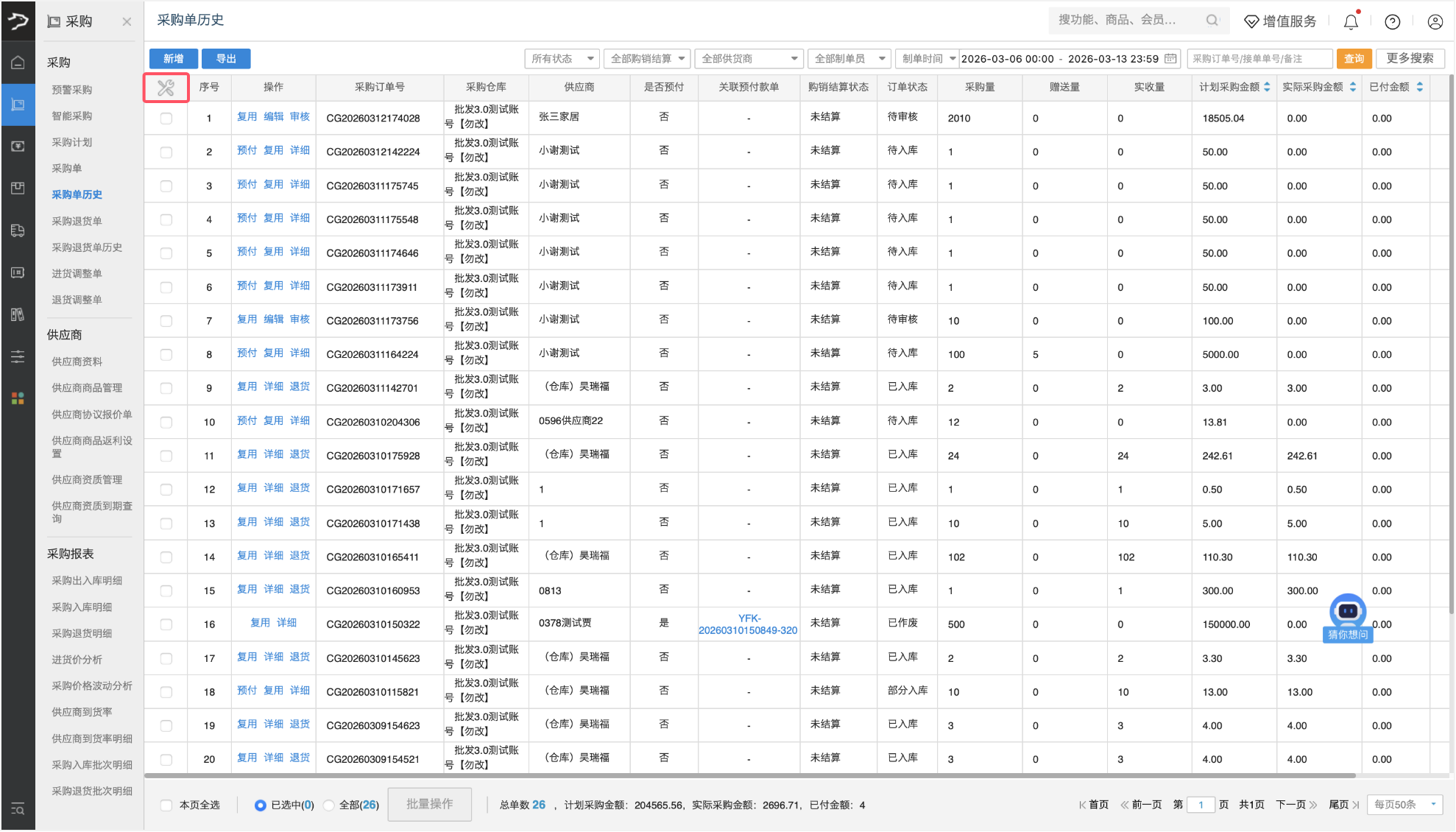Click the purchase order number search field
This screenshot has width=1456, height=832.
pyautogui.click(x=1259, y=59)
